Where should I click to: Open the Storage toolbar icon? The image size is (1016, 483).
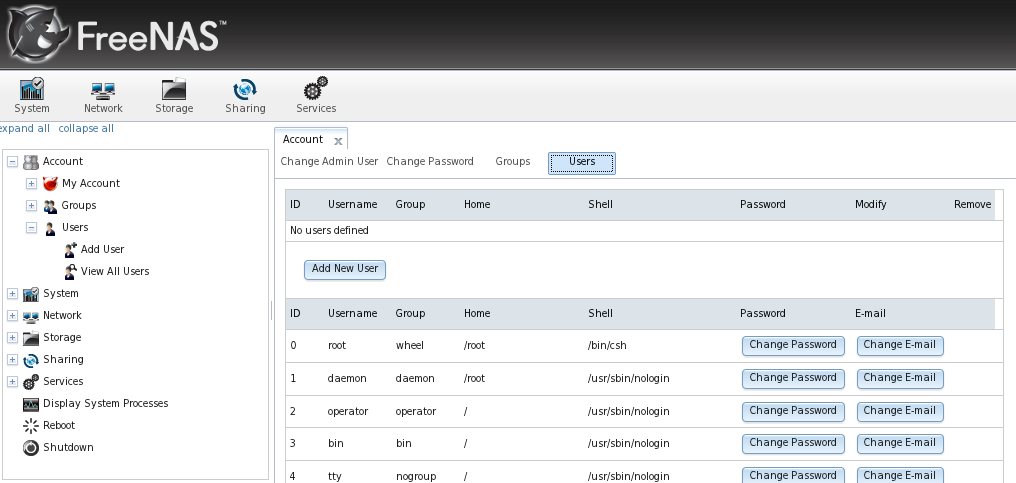[174, 89]
